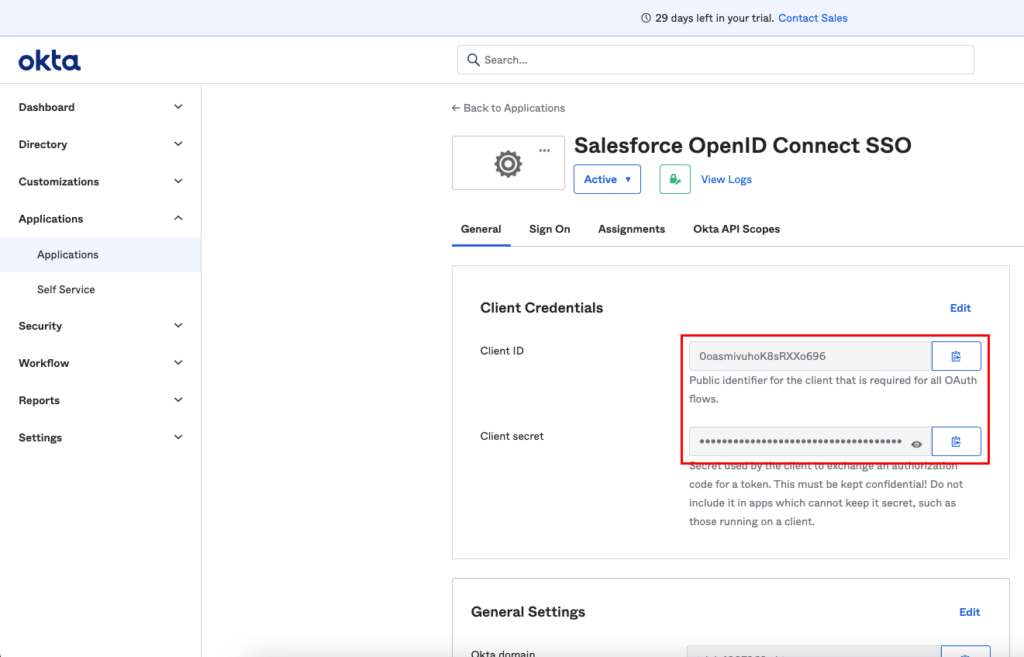Copy the Okta domain value

[965, 652]
